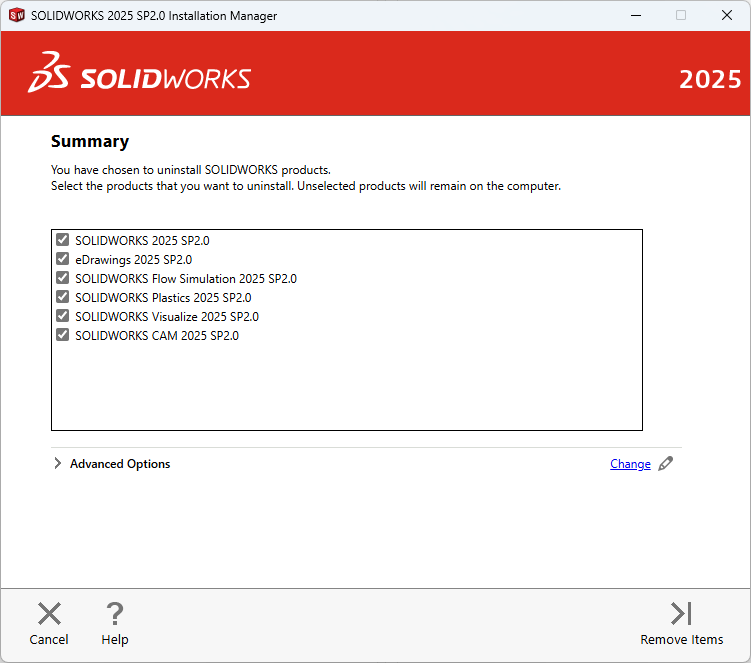This screenshot has width=751, height=663.
Task: Close the Installation Manager window
Action: [x=727, y=15]
